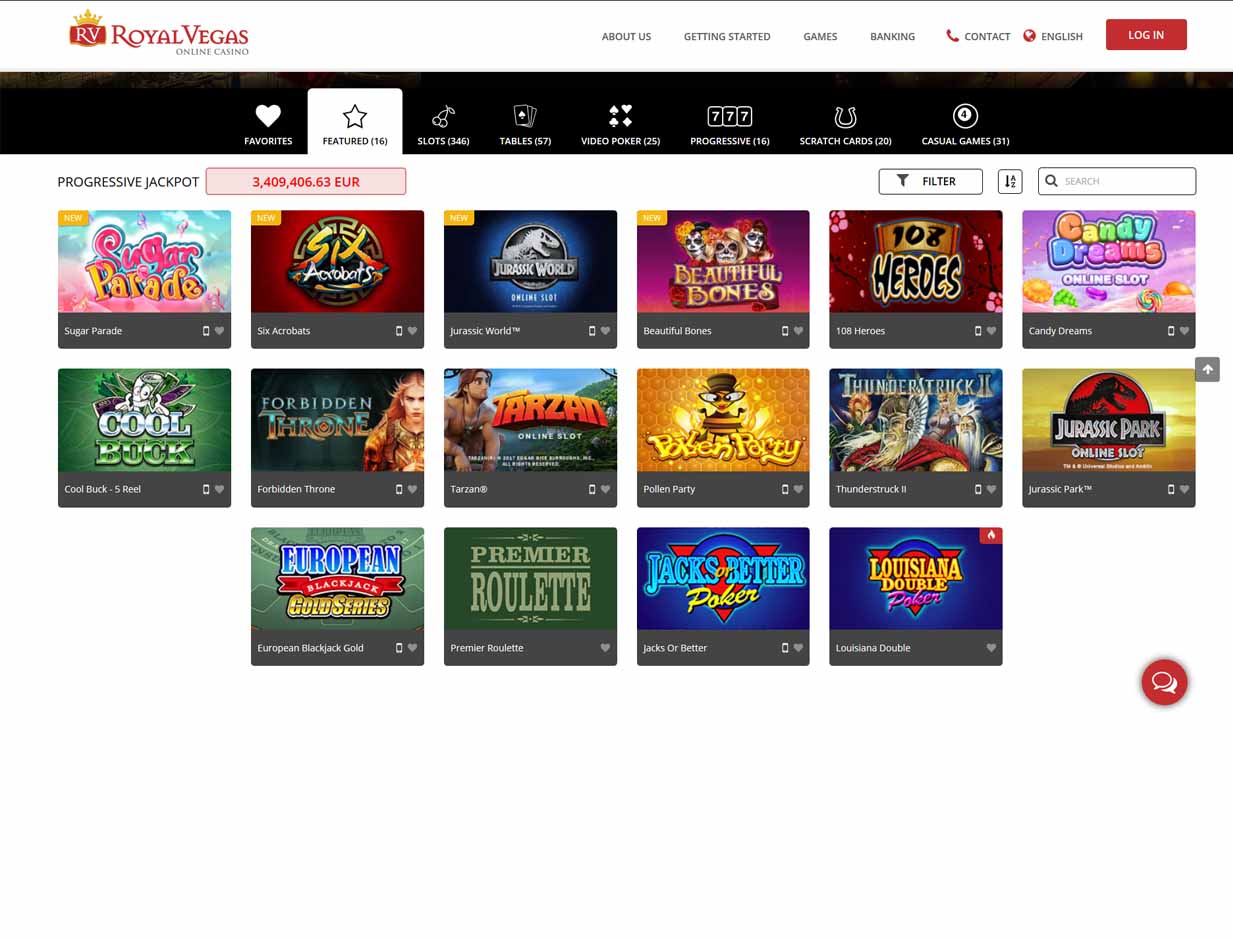Switch to Scratch Cards (20) tab
Viewport: 1233px width, 939px height.
[845, 123]
